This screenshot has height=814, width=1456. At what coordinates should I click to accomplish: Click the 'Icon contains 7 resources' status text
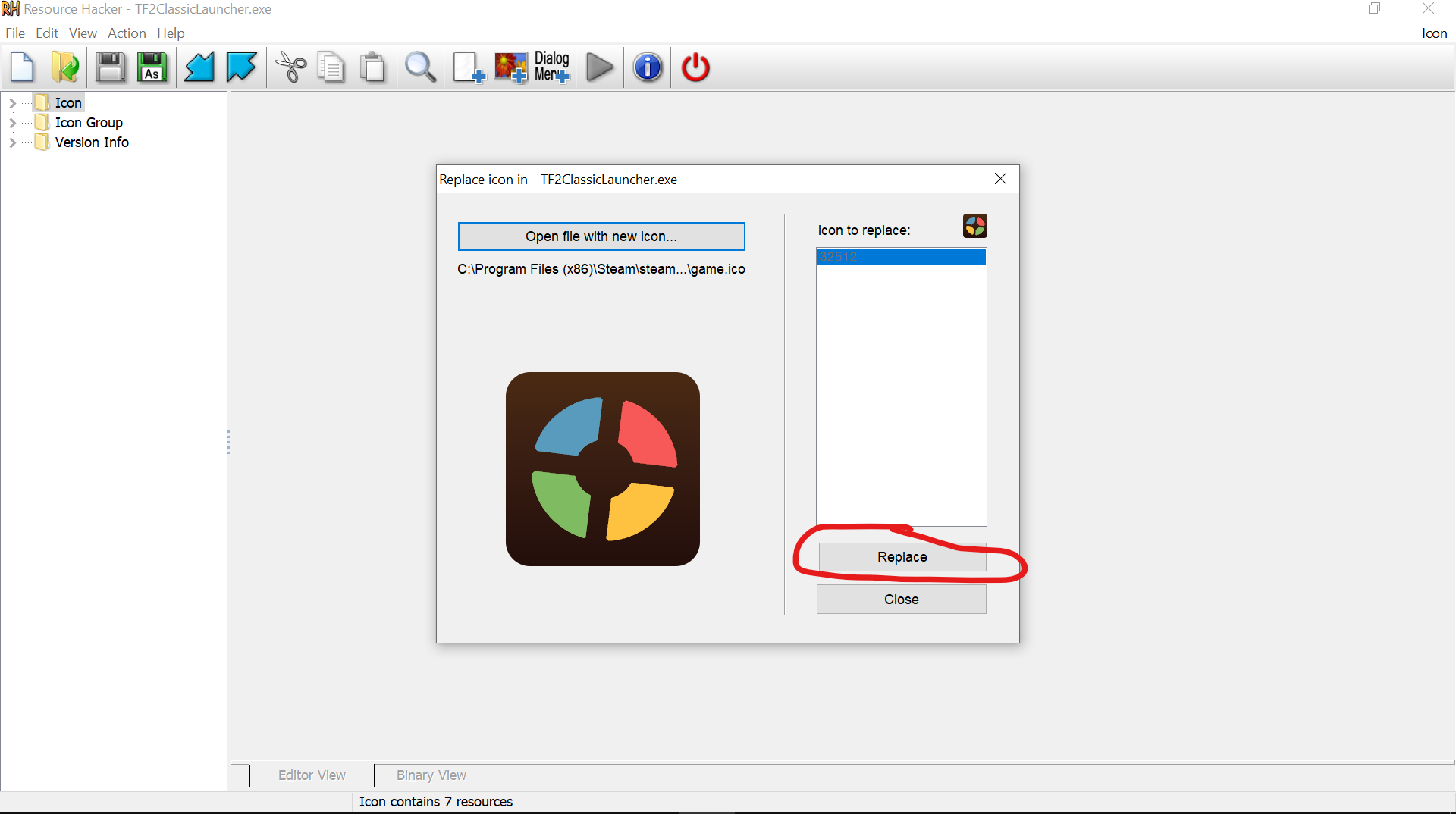[436, 802]
